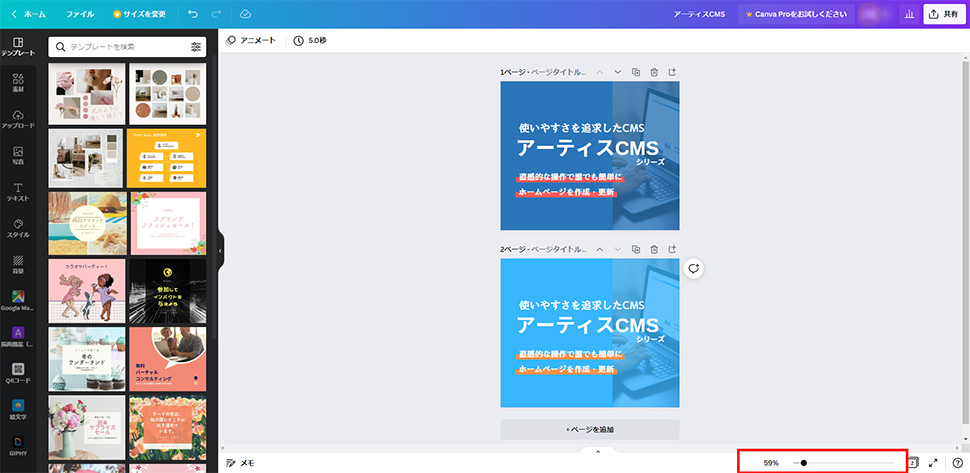Click the template search field
Screen dimensions: 970x473
click(x=128, y=46)
